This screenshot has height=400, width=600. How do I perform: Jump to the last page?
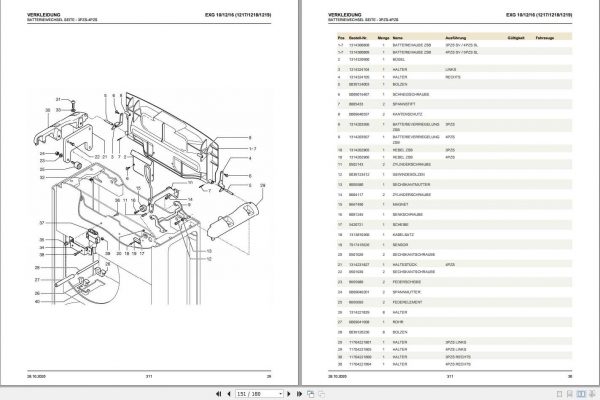[299, 394]
